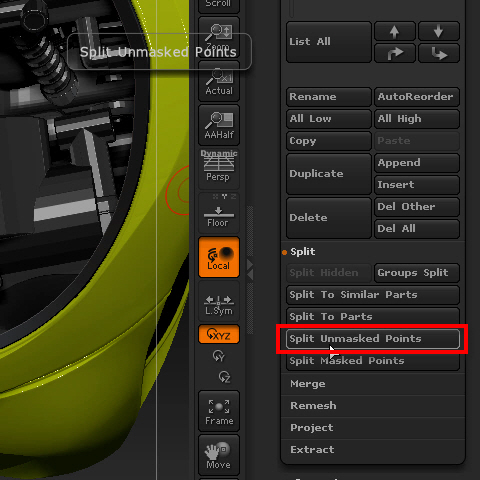Click the Zoom view icon
Viewport: 480px width, 480px height.
click(219, 37)
